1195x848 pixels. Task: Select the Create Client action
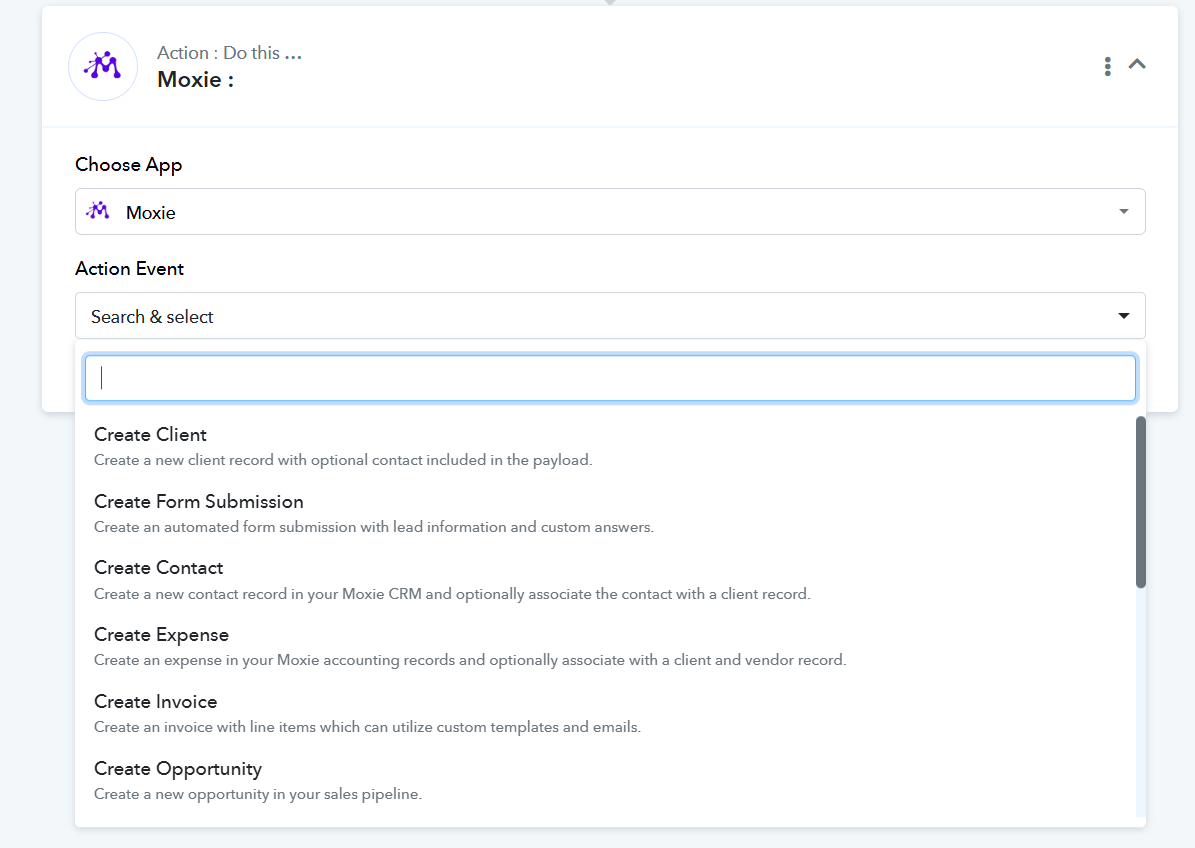click(x=150, y=434)
